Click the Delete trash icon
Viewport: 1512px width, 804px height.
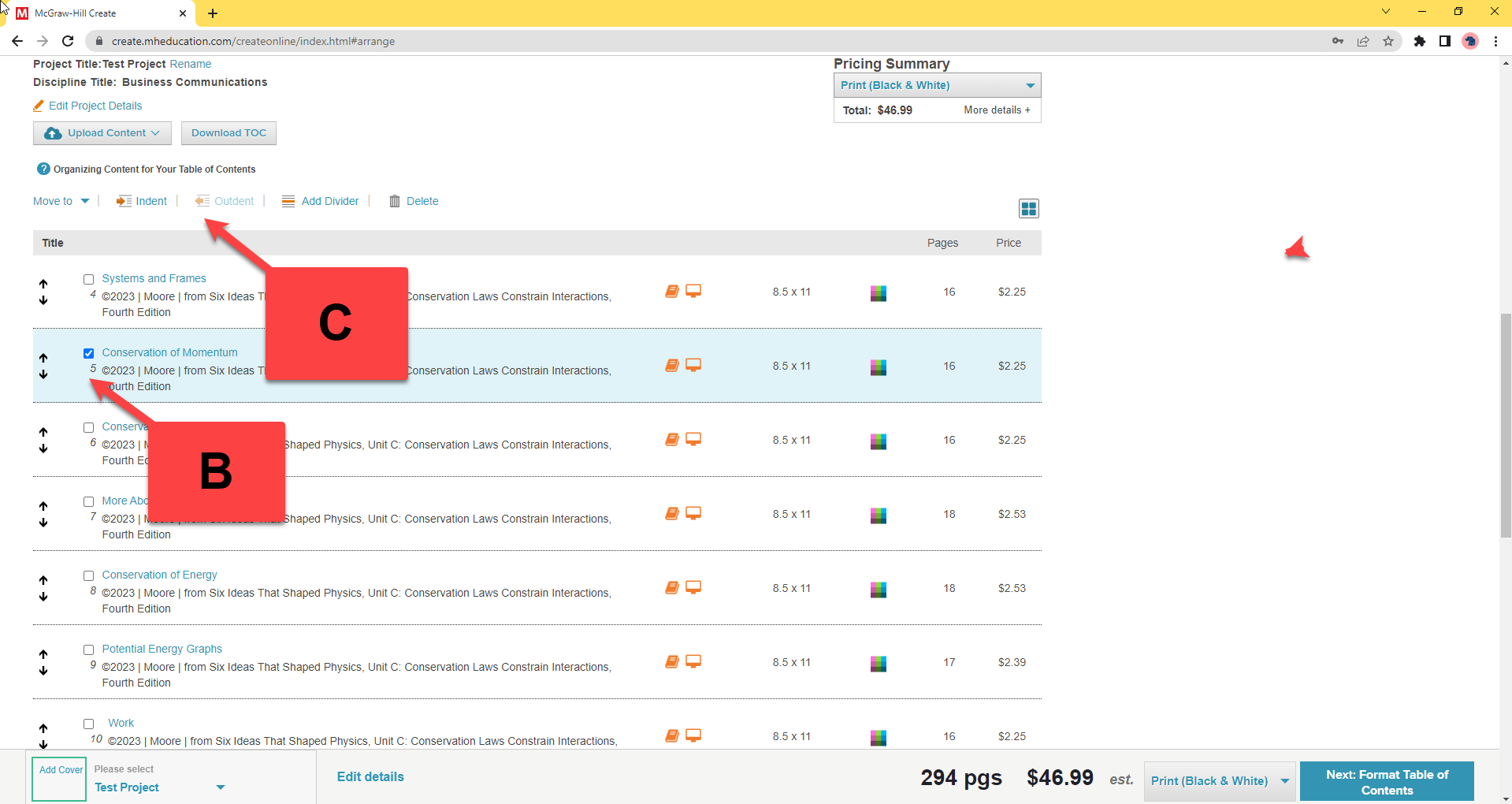tap(395, 201)
